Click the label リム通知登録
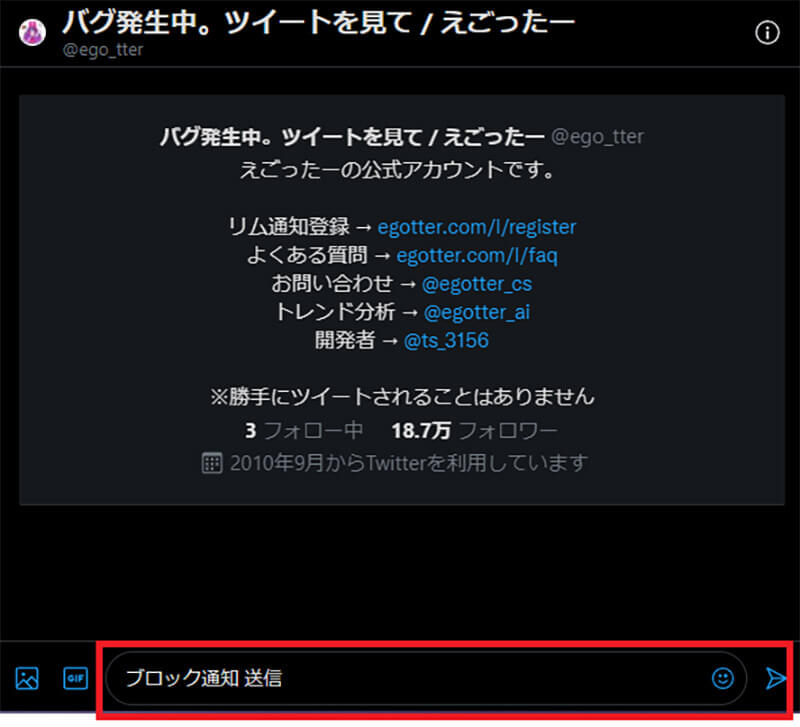Image resolution: width=800 pixels, height=727 pixels. click(289, 227)
